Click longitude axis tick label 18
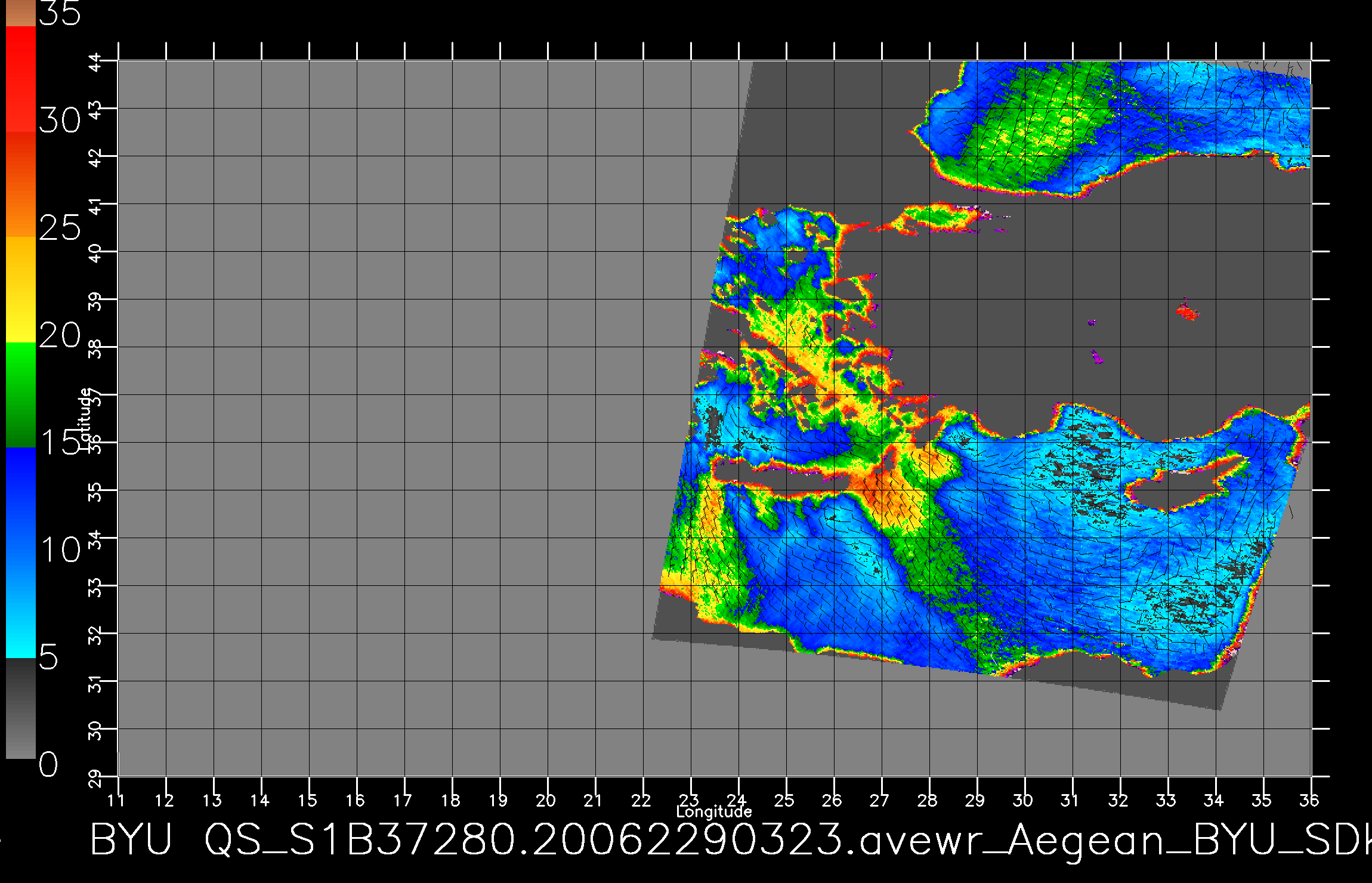Screen dimensions: 1372x883 pos(450,800)
